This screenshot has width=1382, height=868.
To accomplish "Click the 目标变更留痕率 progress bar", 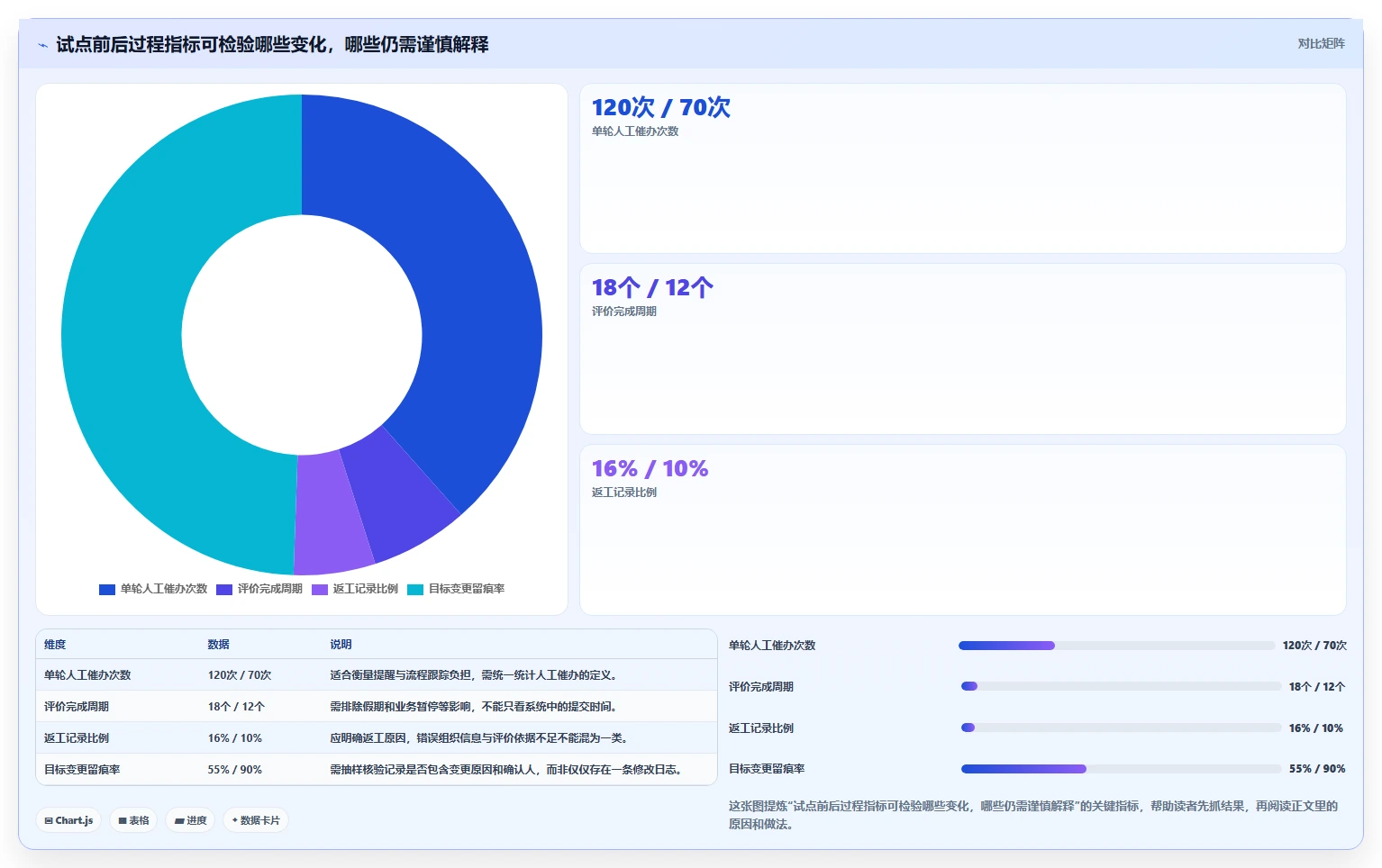I will 1121,769.
